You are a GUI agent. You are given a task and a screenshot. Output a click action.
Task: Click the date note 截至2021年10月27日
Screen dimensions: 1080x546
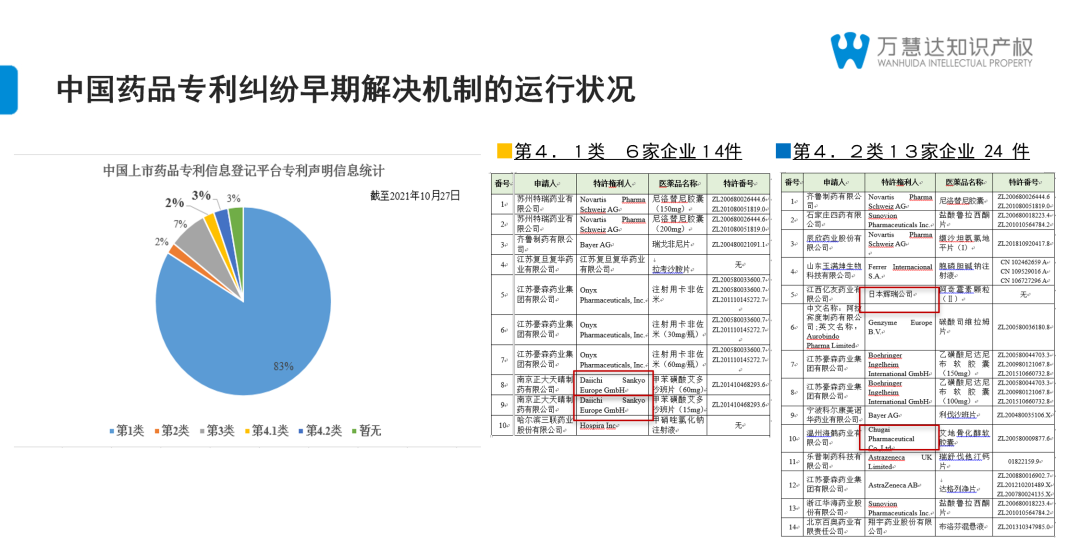[x=415, y=196]
